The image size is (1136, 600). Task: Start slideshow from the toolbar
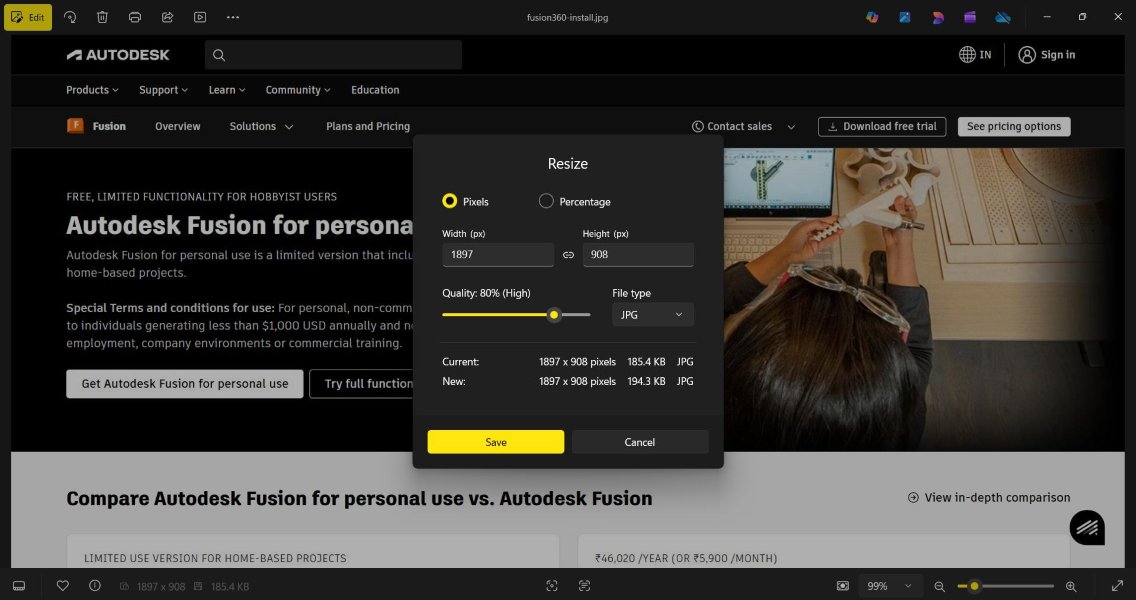coord(200,17)
